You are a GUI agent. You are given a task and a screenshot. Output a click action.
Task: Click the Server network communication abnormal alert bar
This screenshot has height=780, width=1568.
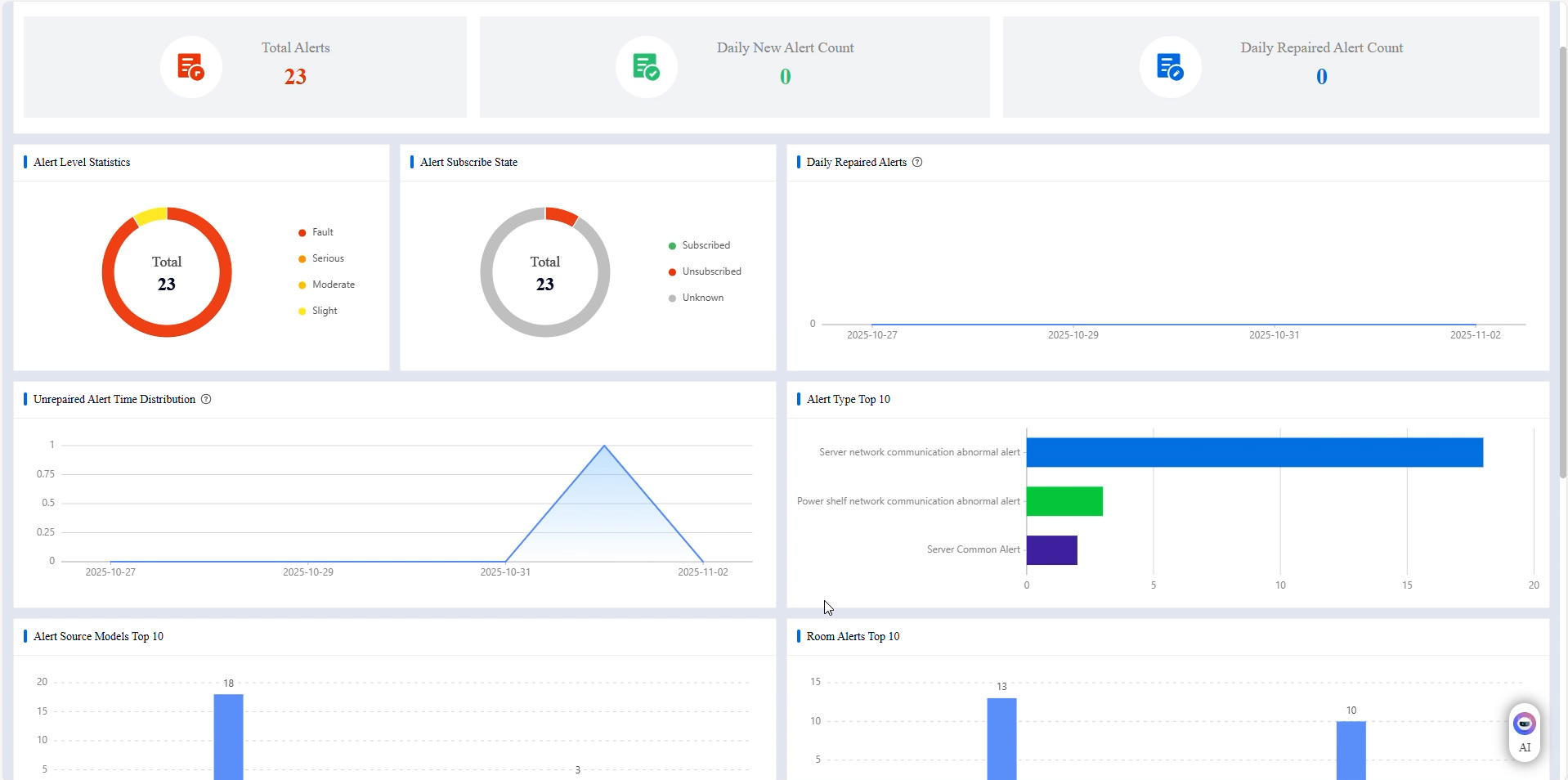coord(1254,452)
